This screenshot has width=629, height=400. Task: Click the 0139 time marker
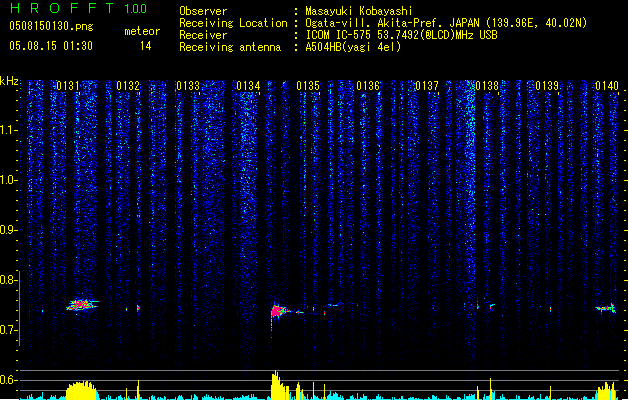click(x=547, y=85)
